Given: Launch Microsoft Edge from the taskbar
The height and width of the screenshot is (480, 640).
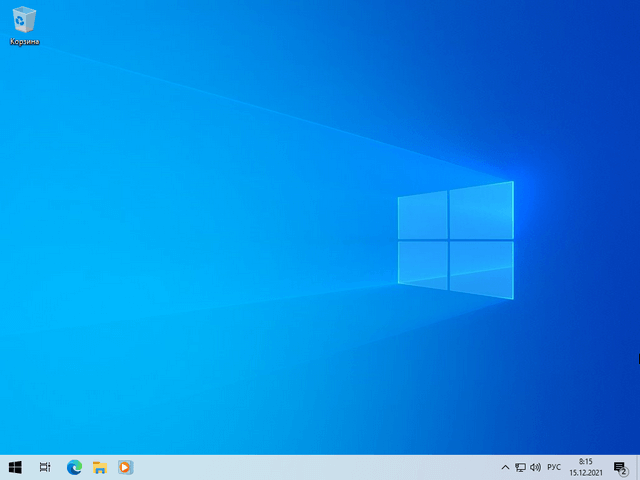Looking at the screenshot, I should (x=73, y=467).
